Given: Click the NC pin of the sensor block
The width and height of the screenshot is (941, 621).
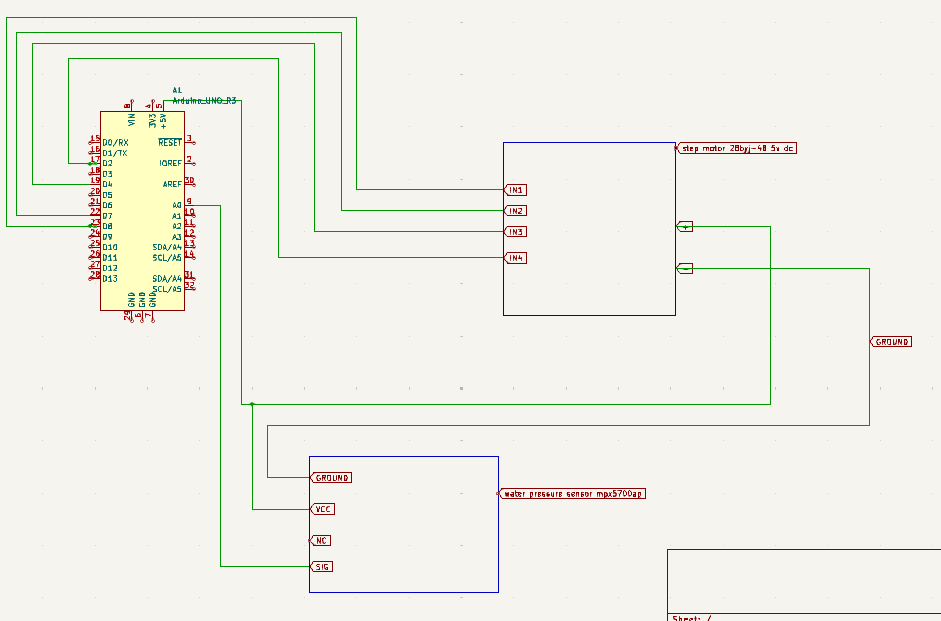Looking at the screenshot, I should pos(321,539).
